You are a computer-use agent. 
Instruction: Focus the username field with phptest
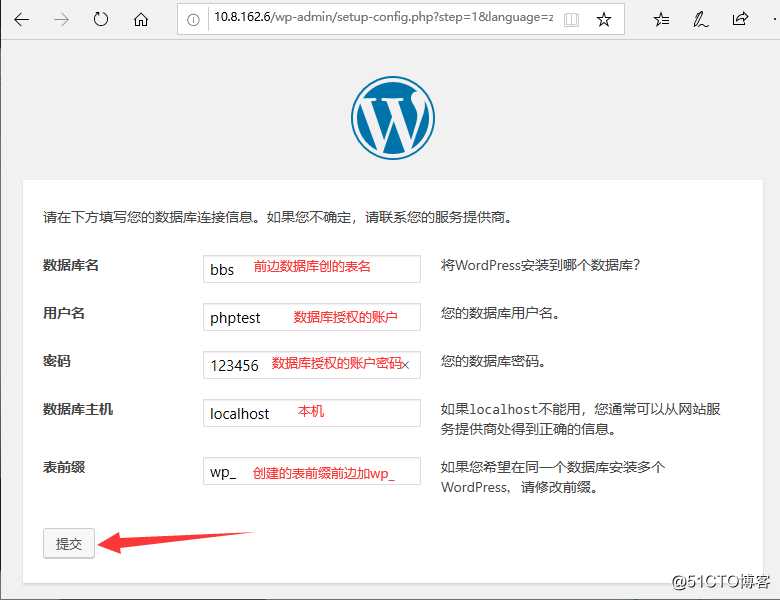[x=312, y=317]
